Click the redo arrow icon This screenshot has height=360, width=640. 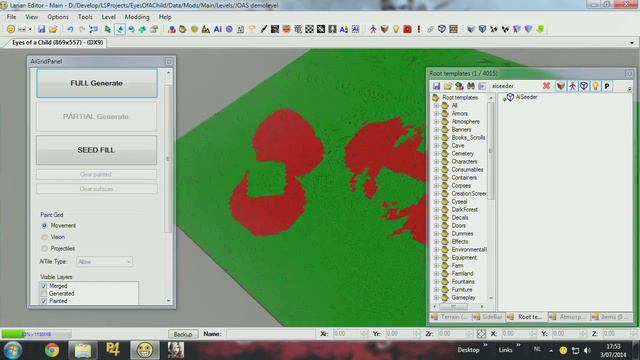coord(82,29)
